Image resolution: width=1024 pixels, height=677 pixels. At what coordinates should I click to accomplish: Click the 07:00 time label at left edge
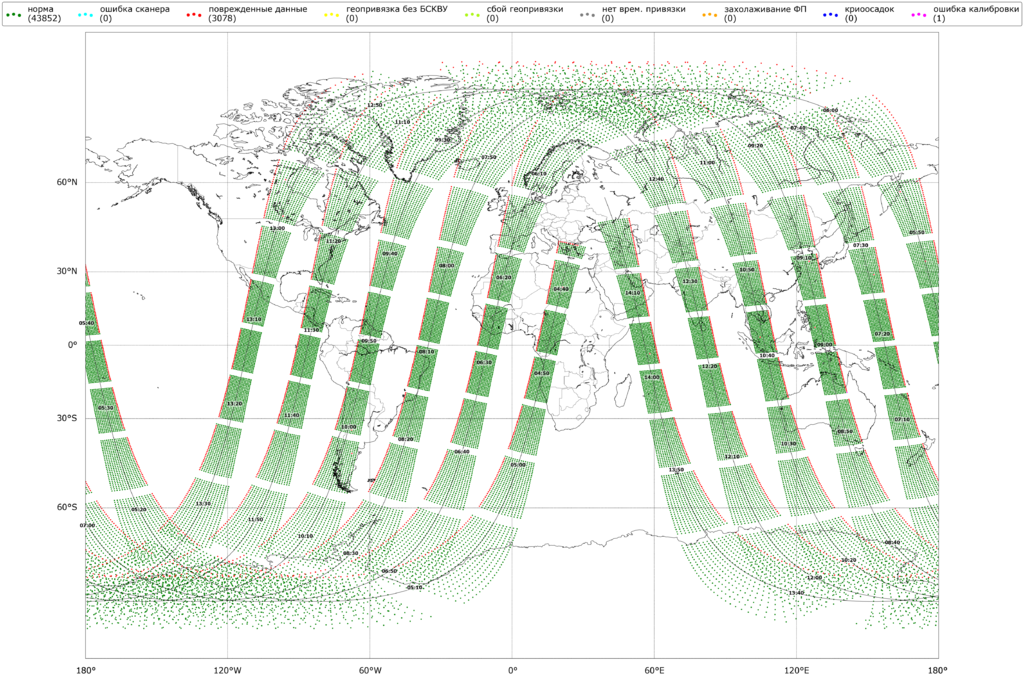(87, 525)
